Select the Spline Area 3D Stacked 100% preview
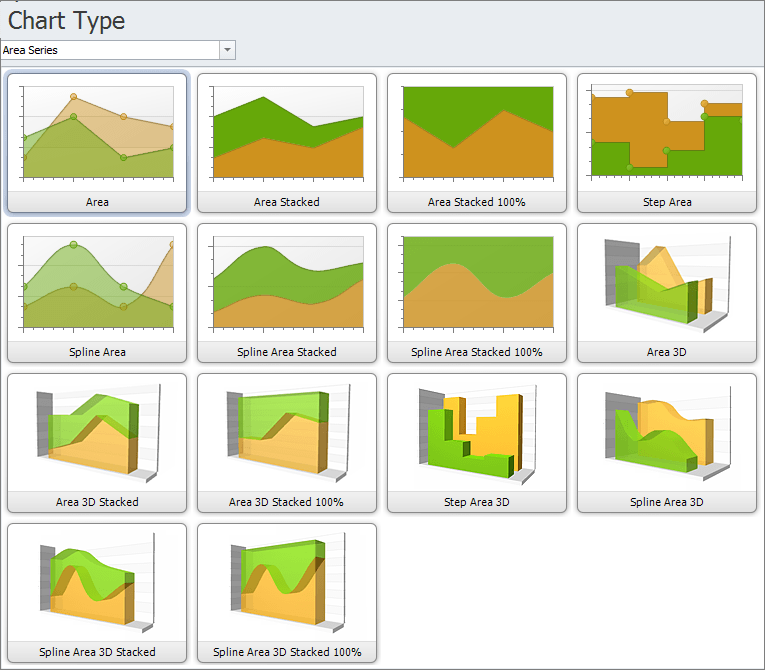 tap(287, 584)
